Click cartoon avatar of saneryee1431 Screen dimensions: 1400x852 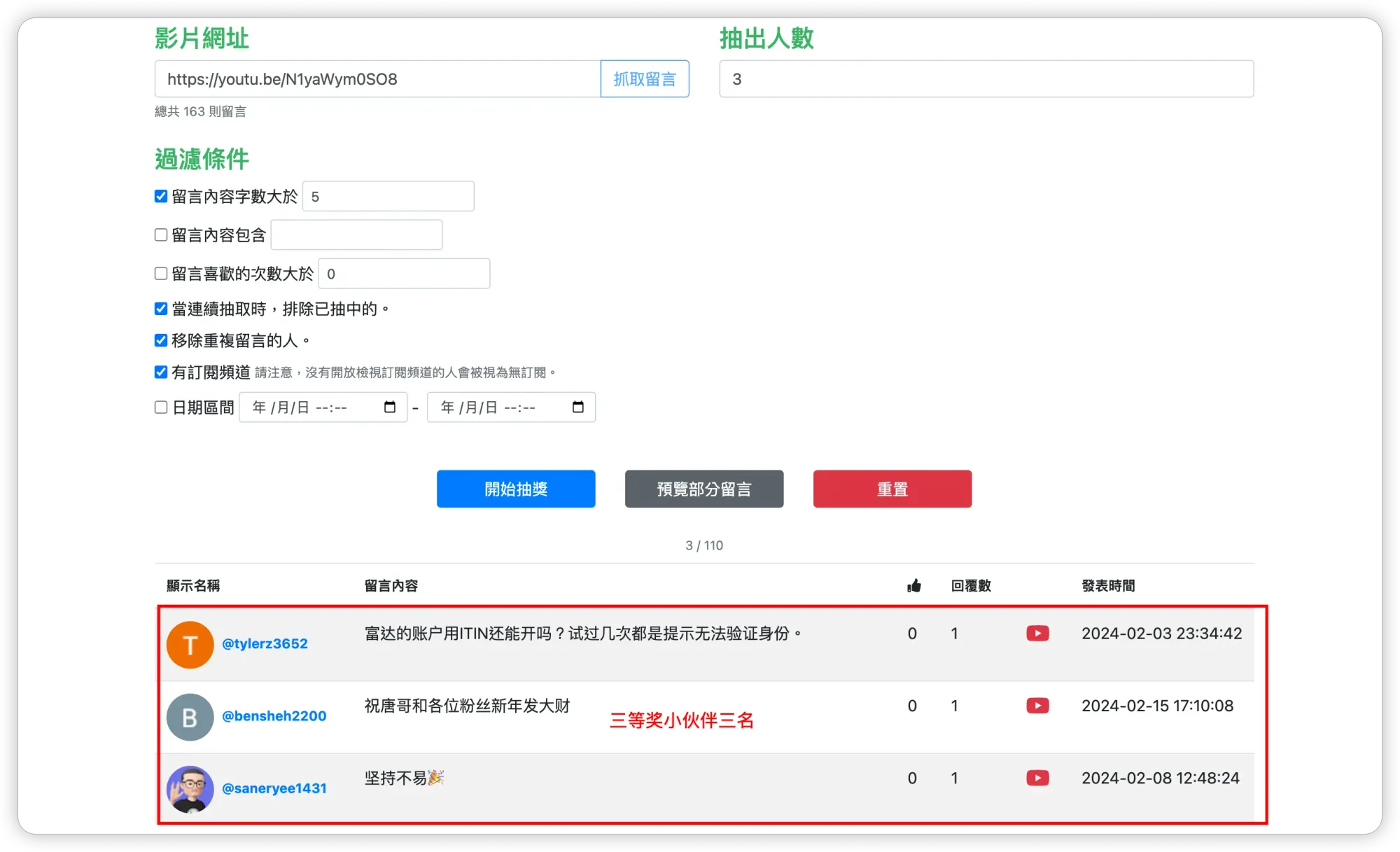pos(190,789)
